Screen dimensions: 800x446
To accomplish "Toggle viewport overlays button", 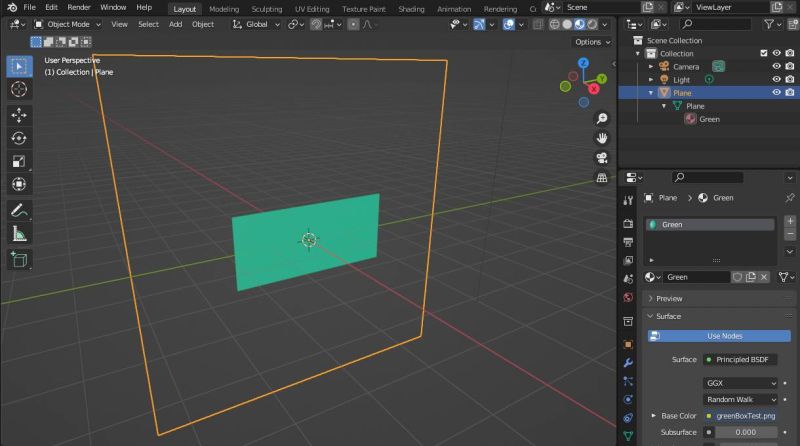I will click(x=509, y=24).
